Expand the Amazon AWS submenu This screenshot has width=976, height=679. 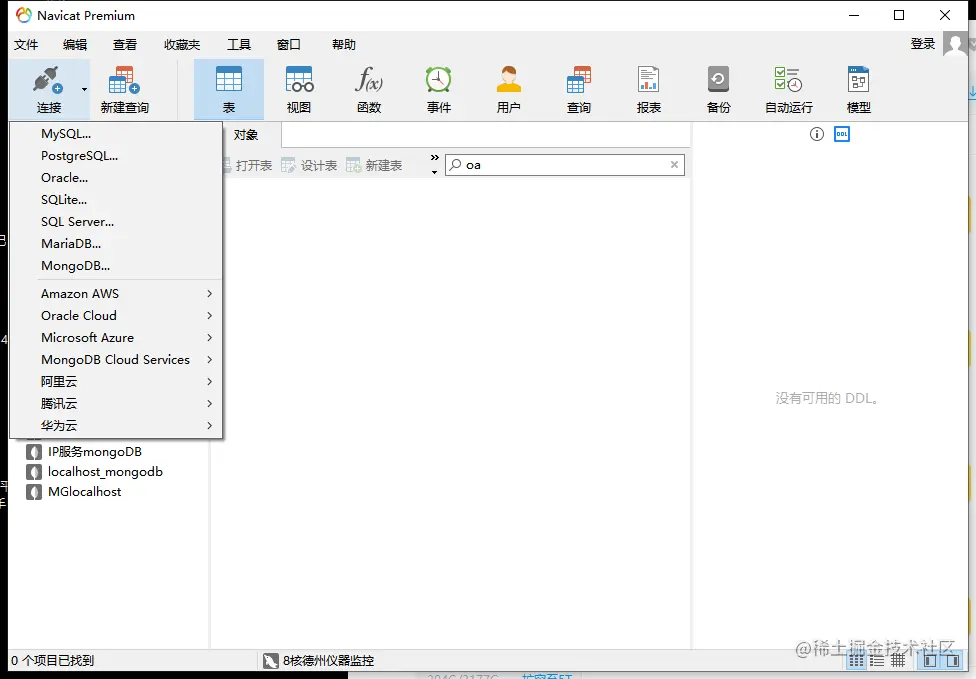click(x=116, y=294)
